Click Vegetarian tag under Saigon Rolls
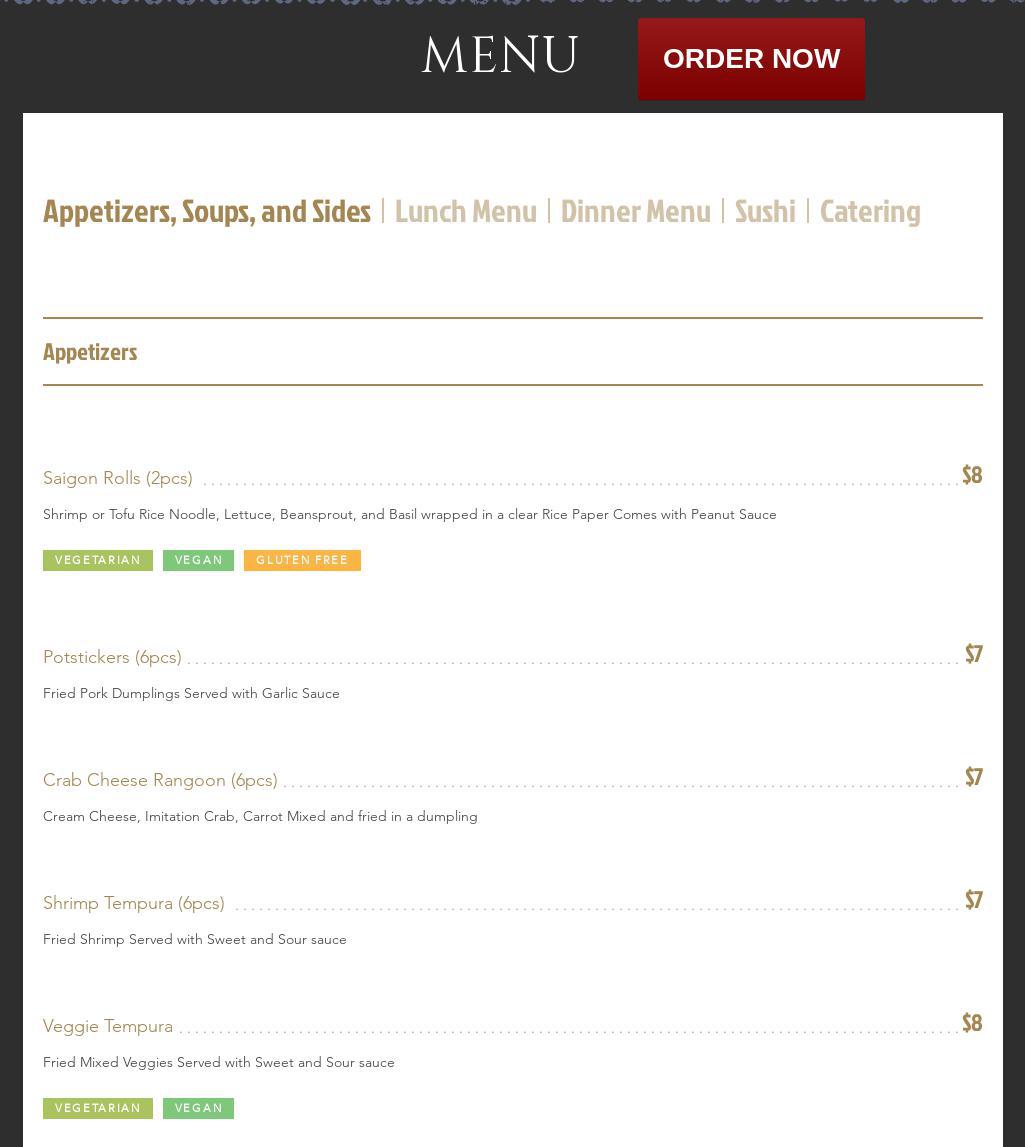The height and width of the screenshot is (1147, 1025). 98,560
